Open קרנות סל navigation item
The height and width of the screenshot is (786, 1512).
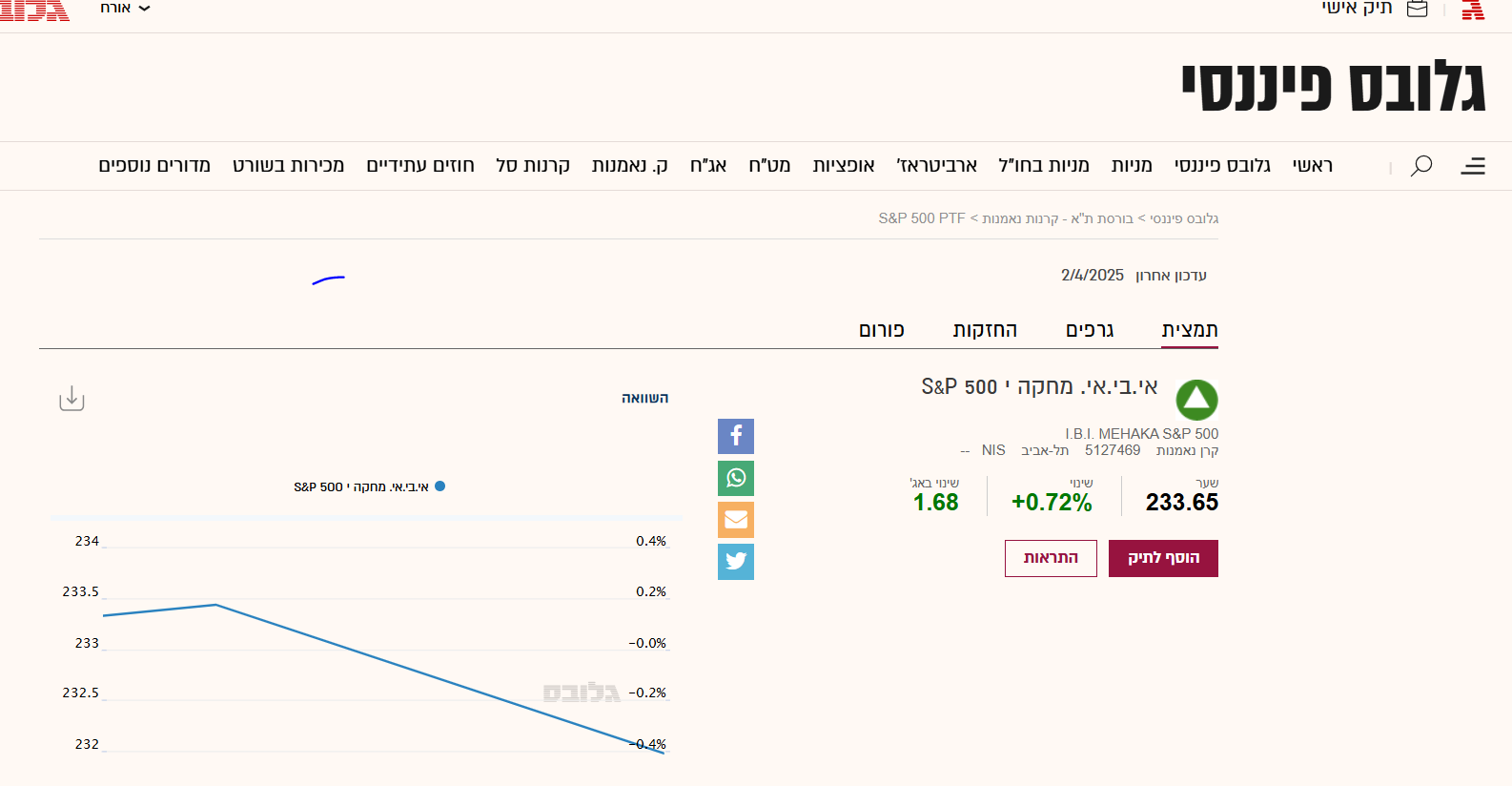(533, 166)
